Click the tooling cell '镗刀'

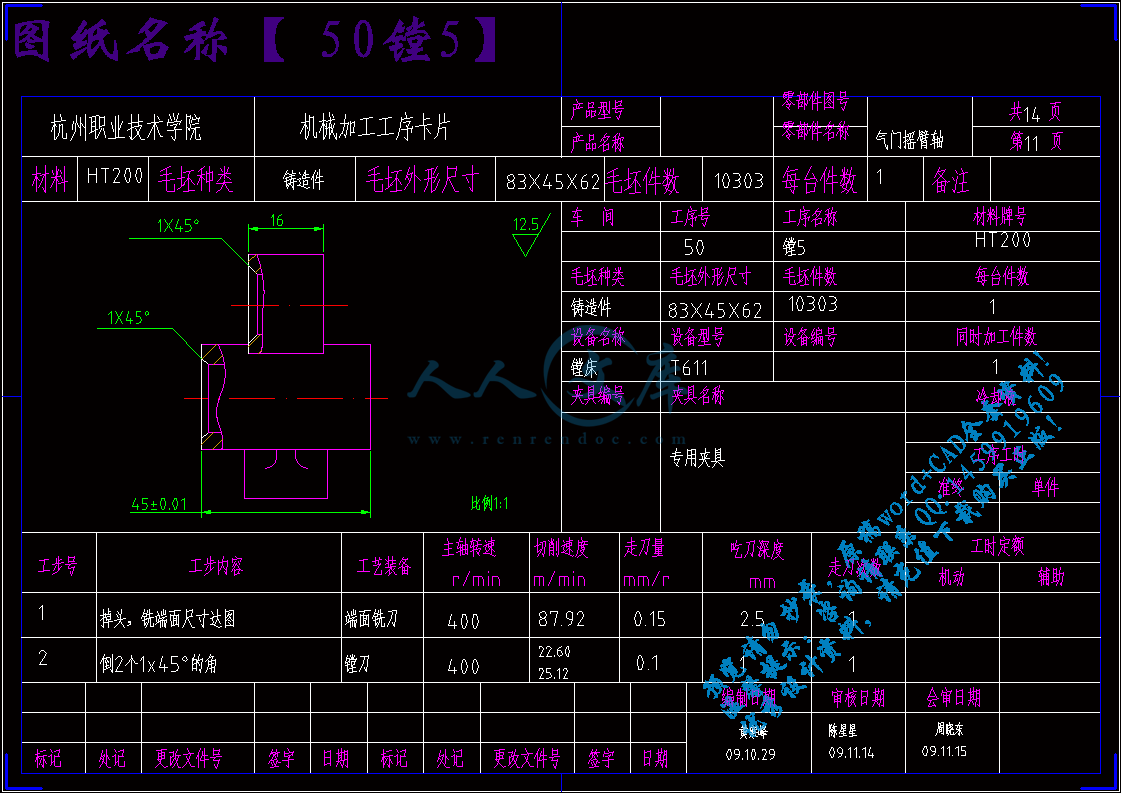(357, 664)
